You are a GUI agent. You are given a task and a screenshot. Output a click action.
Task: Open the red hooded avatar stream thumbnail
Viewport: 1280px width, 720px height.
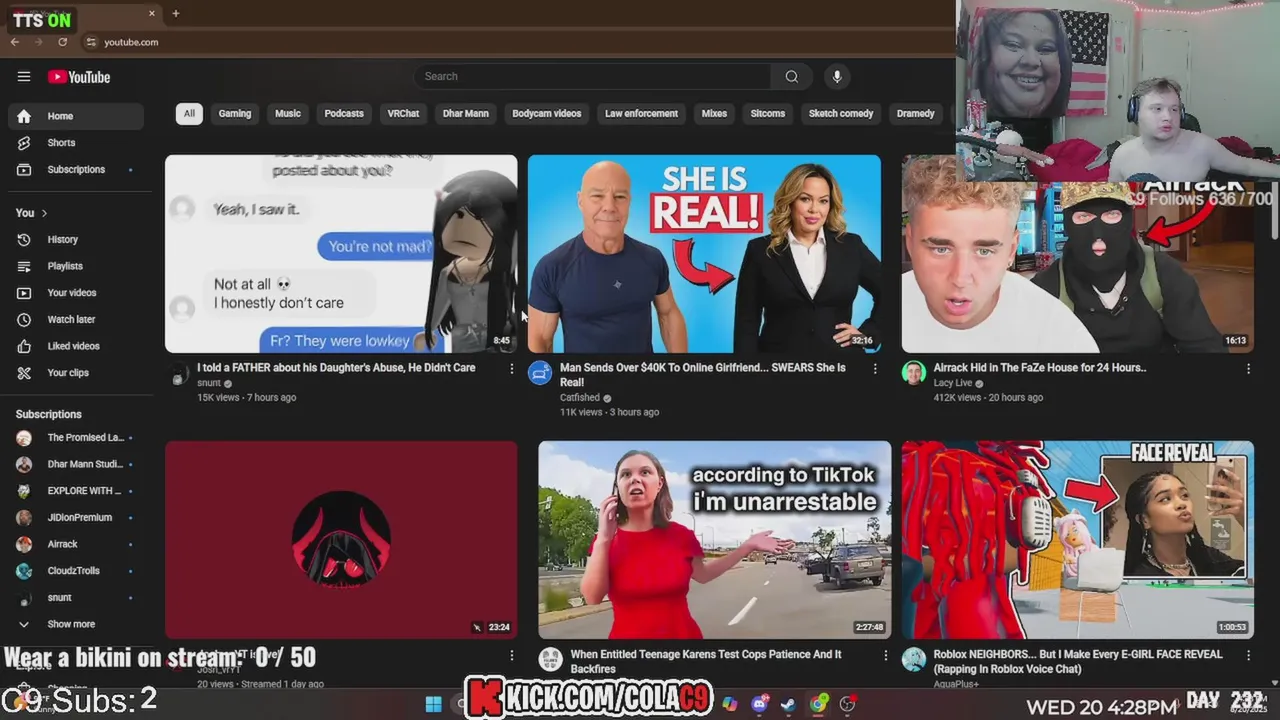(341, 540)
